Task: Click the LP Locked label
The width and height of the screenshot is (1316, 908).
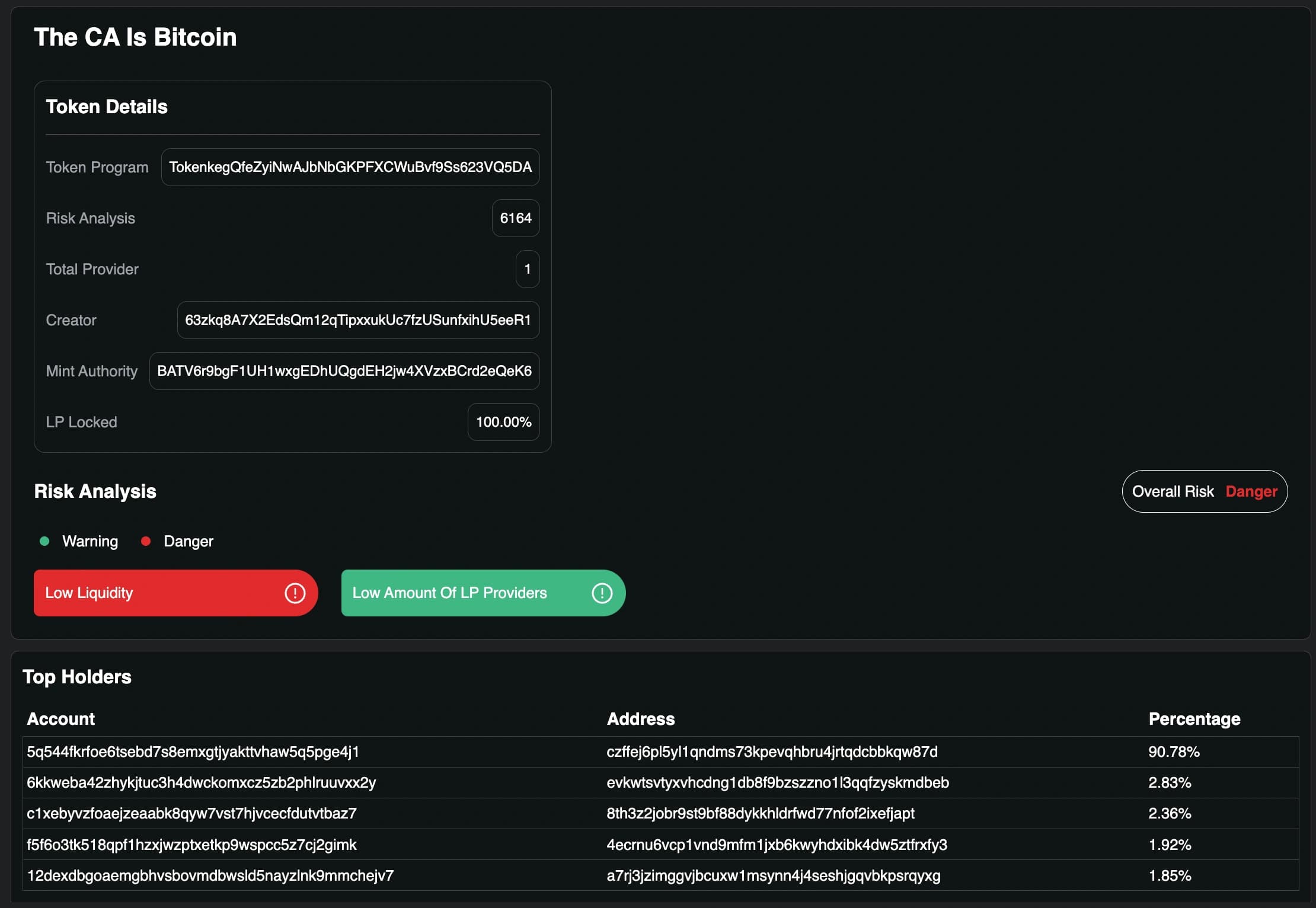Action: (82, 422)
